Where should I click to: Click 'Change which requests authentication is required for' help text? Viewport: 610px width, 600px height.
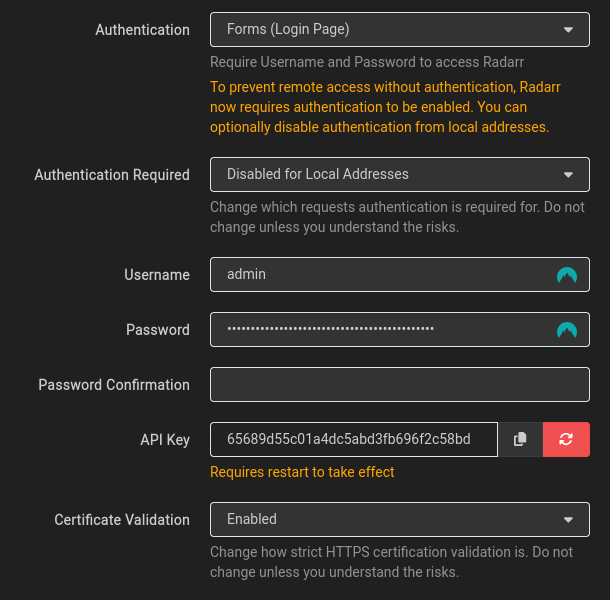coord(397,217)
